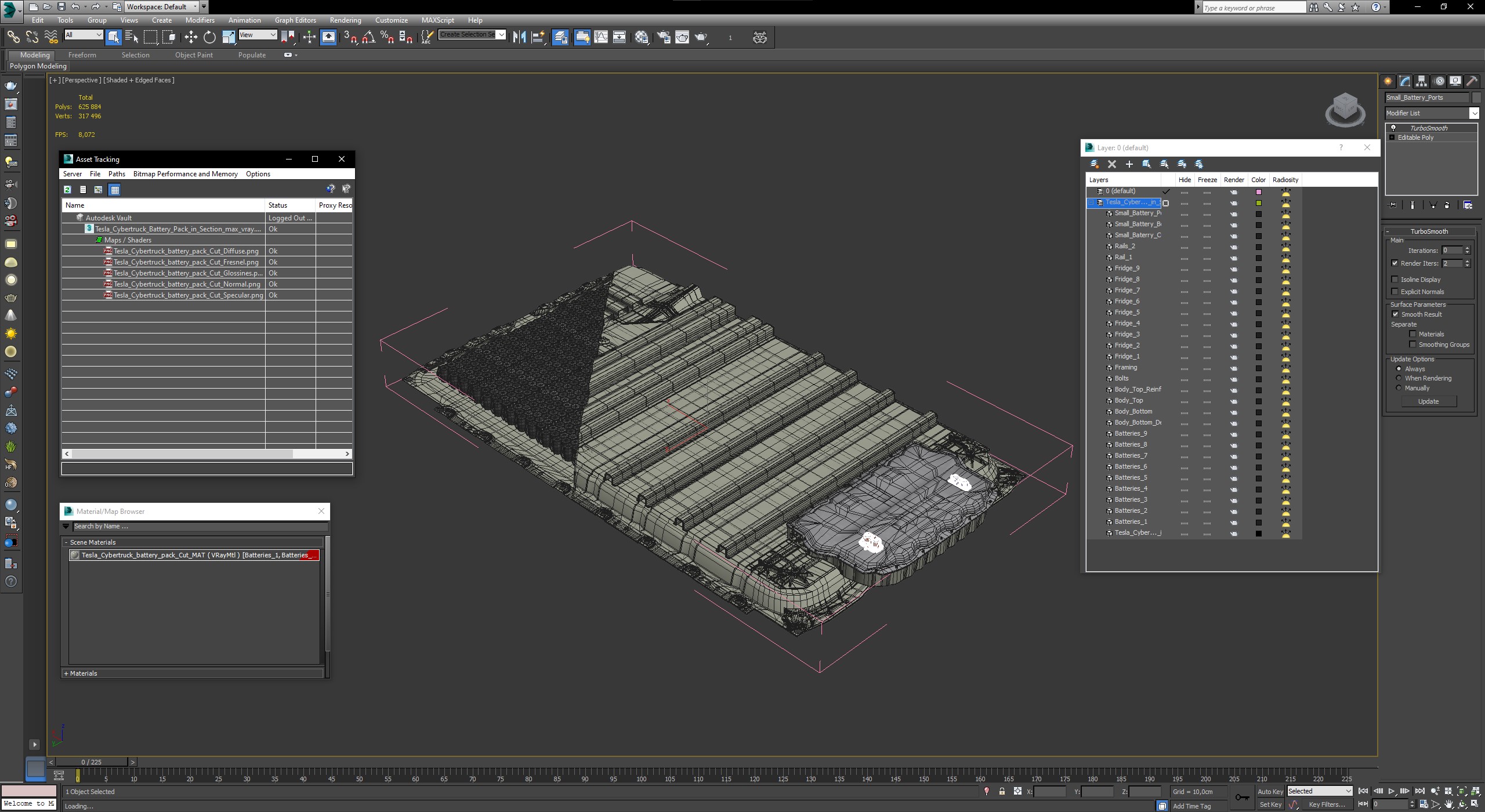Expand Materials section in Material Browser

(66, 673)
